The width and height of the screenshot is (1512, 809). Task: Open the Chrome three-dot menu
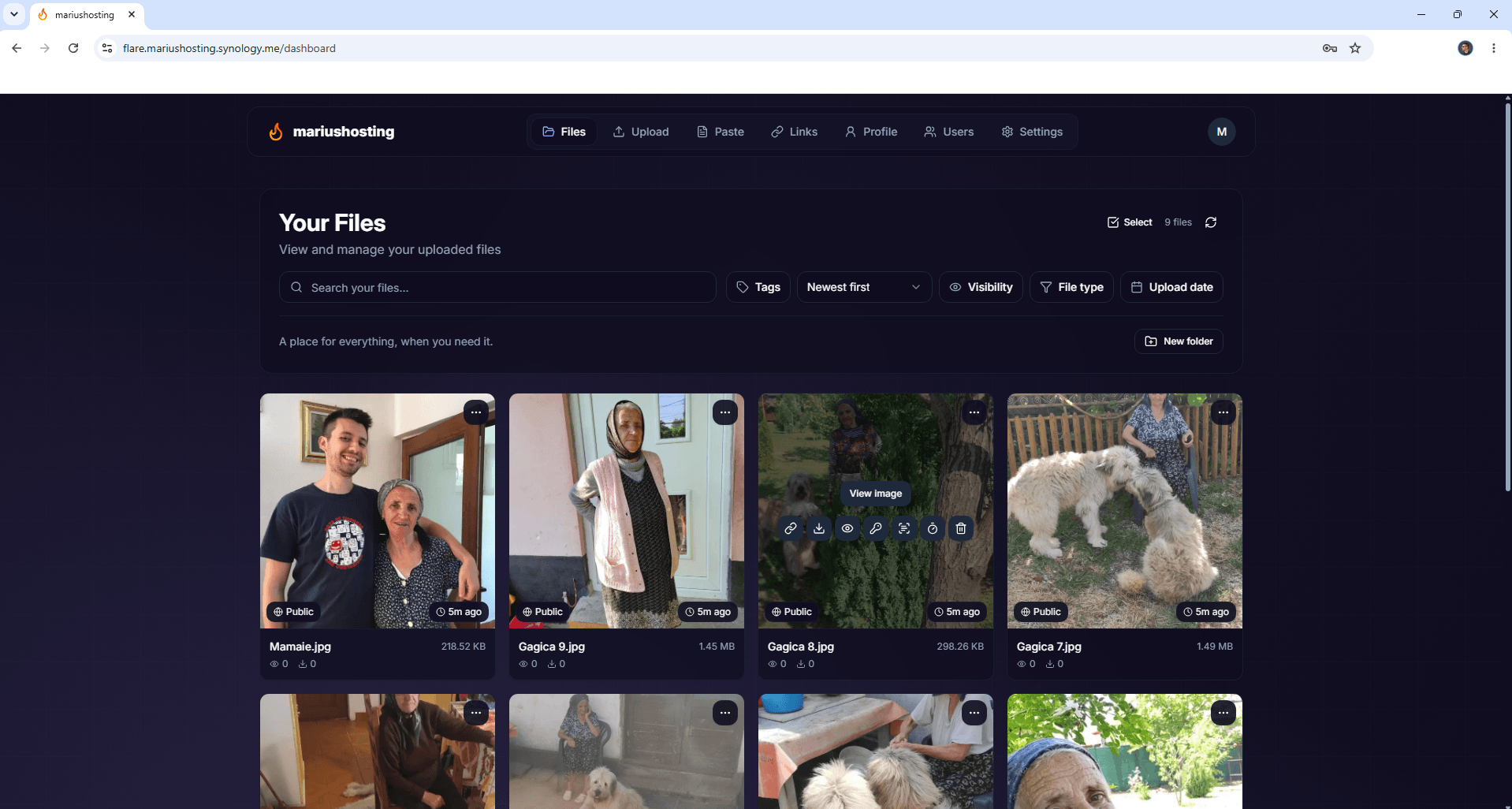[x=1494, y=48]
